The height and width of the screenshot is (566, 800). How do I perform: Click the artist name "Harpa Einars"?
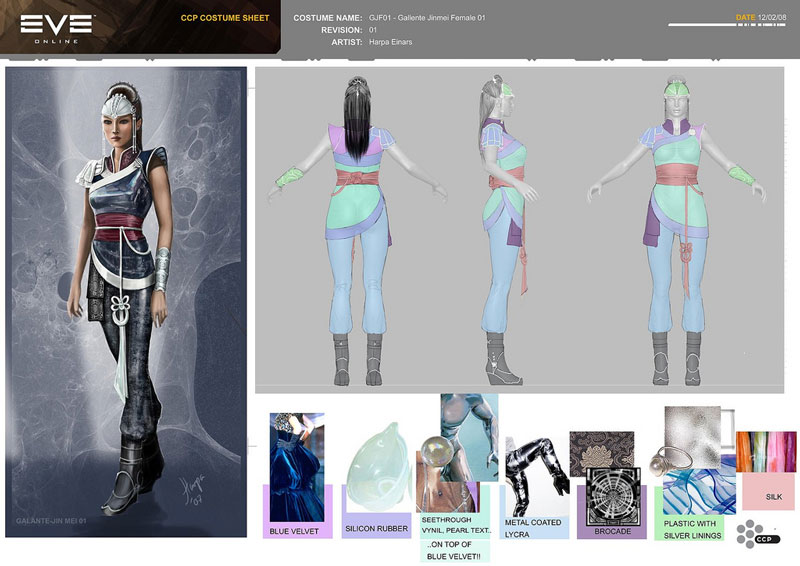tap(390, 42)
